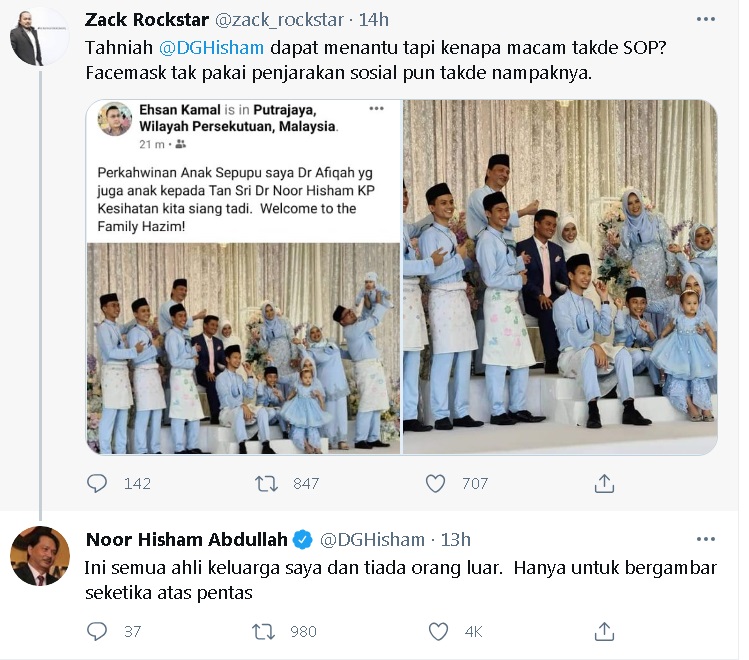
Task: Open more options on Zack Rockstar's tweet
Action: 706,19
